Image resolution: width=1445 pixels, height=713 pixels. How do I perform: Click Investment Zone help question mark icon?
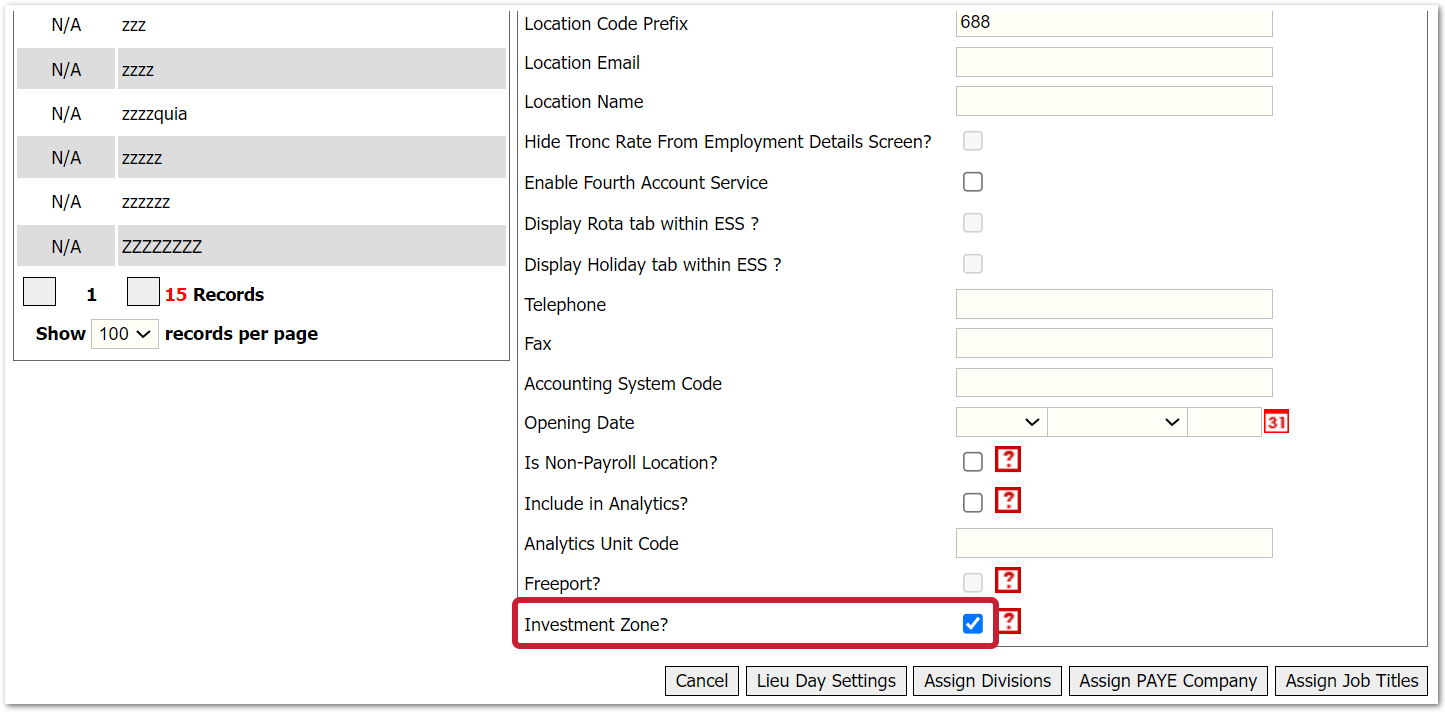(x=1008, y=622)
